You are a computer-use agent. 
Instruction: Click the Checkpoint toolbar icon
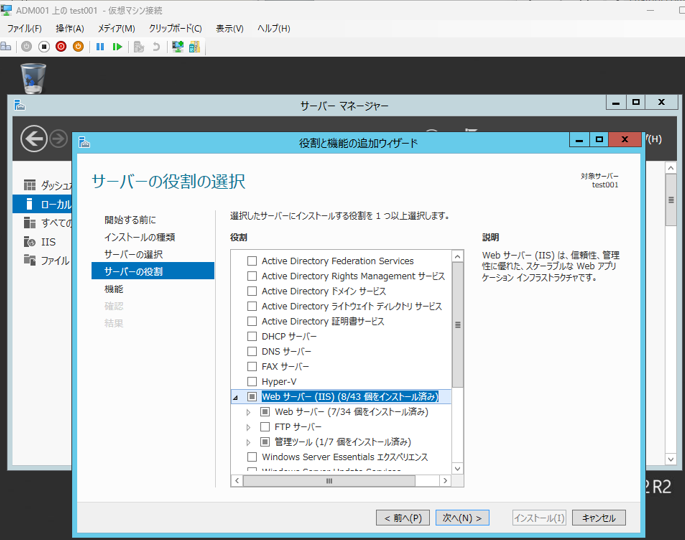[139, 46]
